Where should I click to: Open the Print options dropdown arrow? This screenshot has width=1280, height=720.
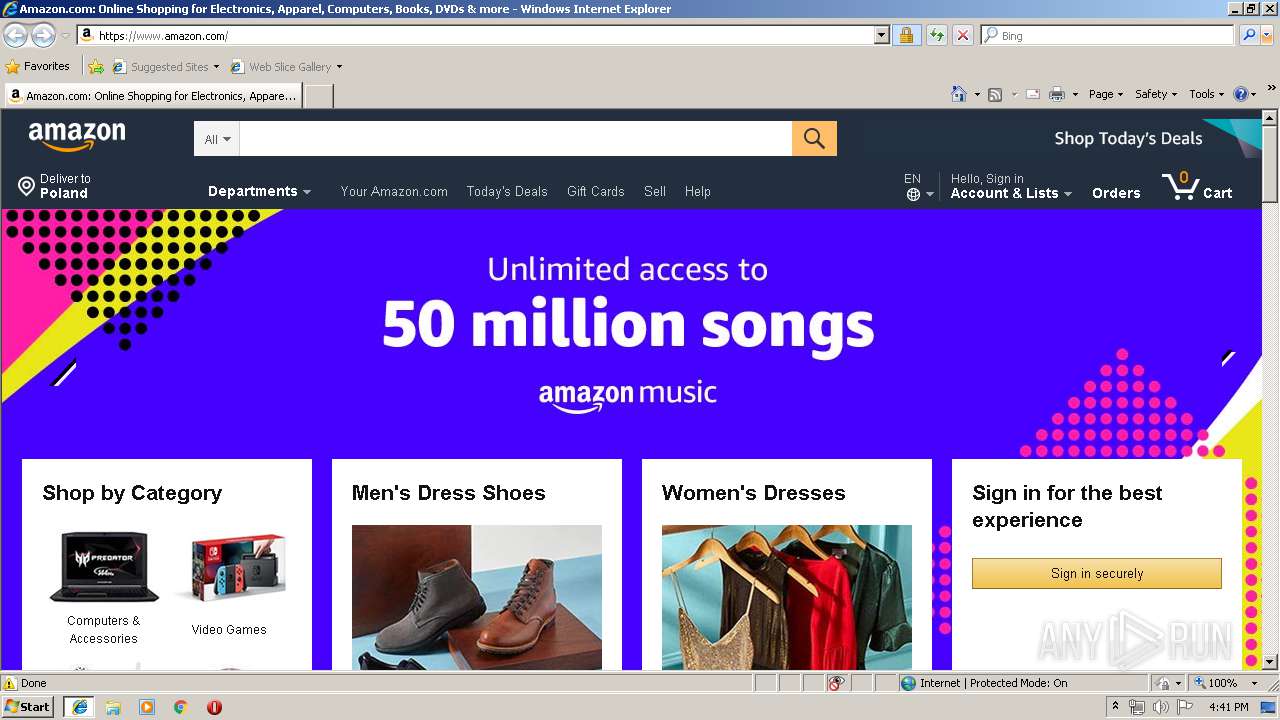click(1075, 94)
